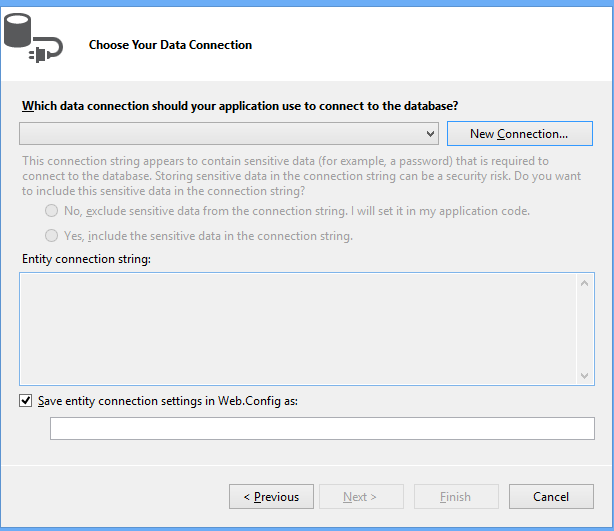Select 'Yes, include the sensitive data' option

coord(52,236)
